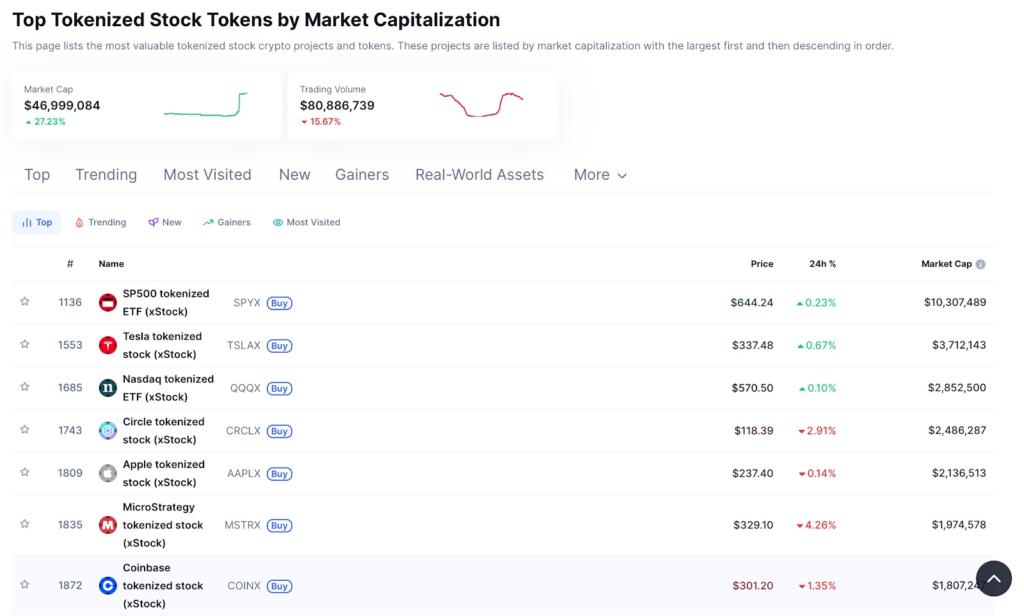1024x616 pixels.
Task: Sort the list by 24h % column
Action: pyautogui.click(x=822, y=264)
